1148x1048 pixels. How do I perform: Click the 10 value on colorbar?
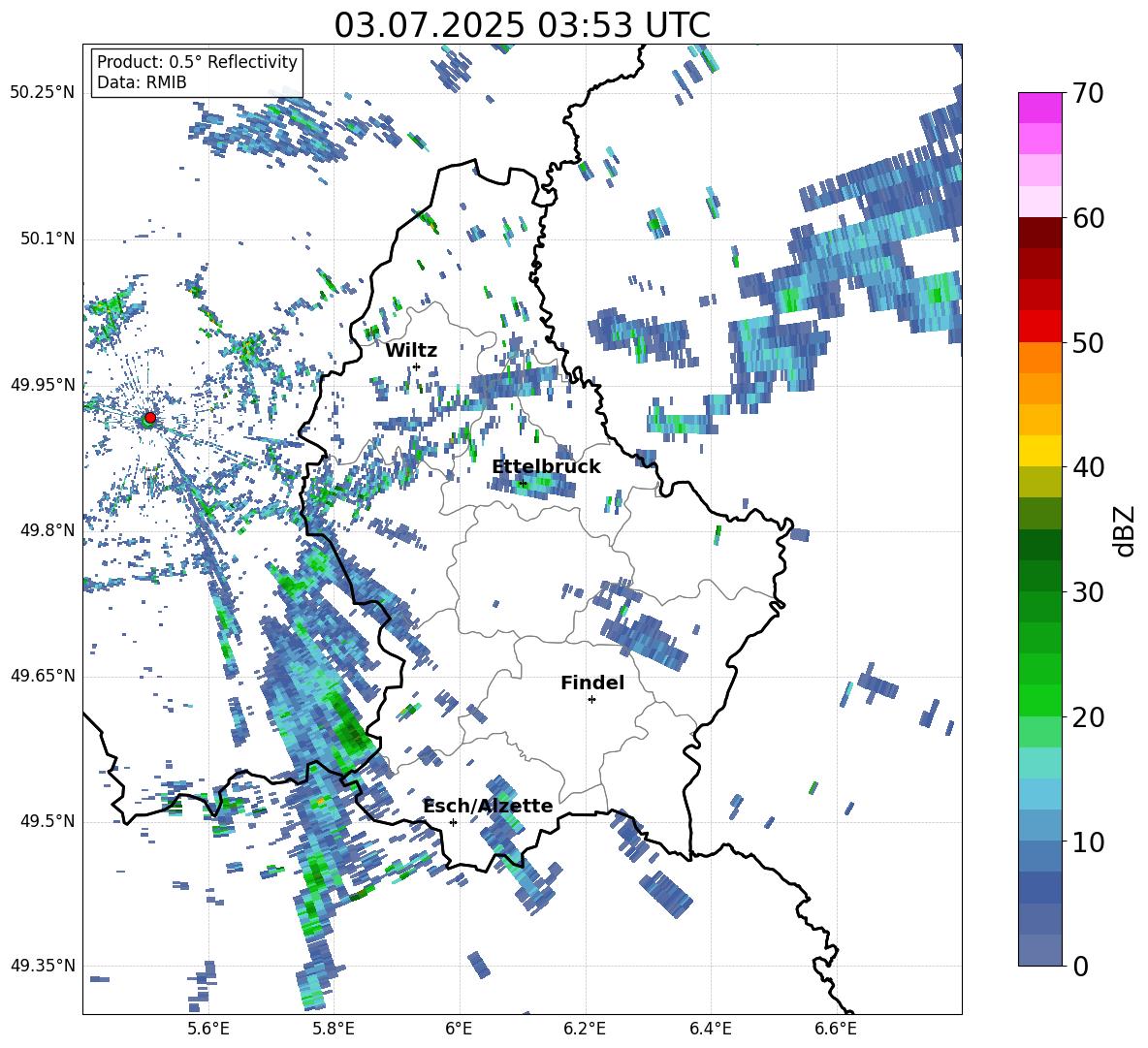pyautogui.click(x=1087, y=842)
